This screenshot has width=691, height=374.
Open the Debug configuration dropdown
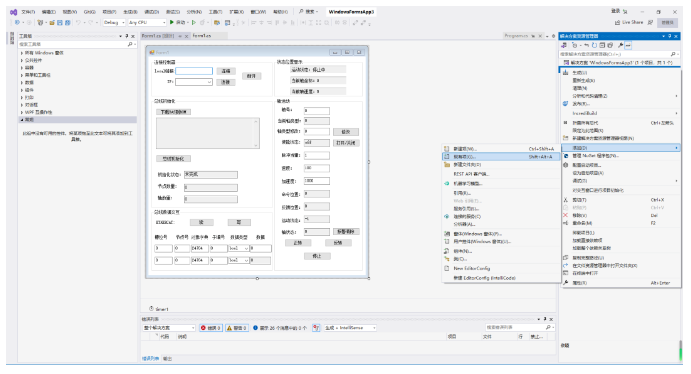coord(114,22)
